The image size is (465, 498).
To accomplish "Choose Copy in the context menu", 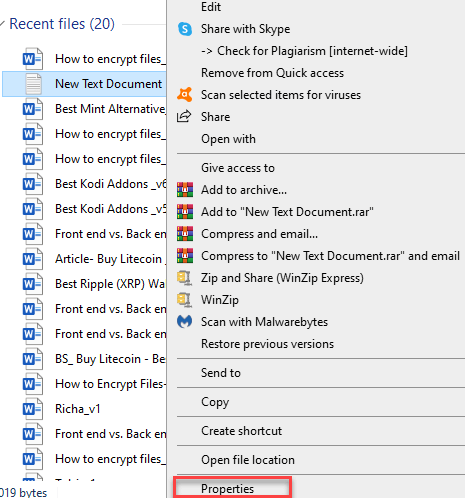I will pyautogui.click(x=215, y=402).
